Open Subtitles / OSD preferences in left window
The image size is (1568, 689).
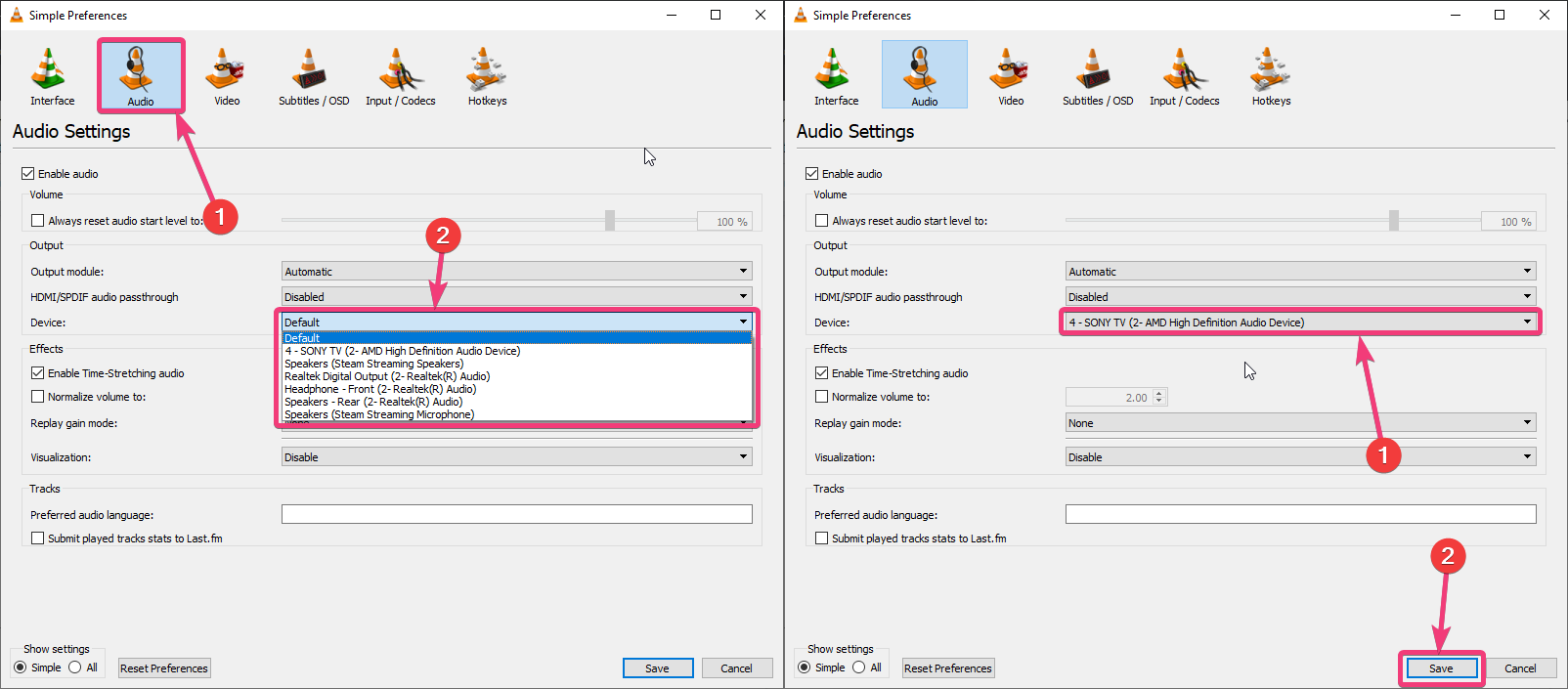coord(313,76)
